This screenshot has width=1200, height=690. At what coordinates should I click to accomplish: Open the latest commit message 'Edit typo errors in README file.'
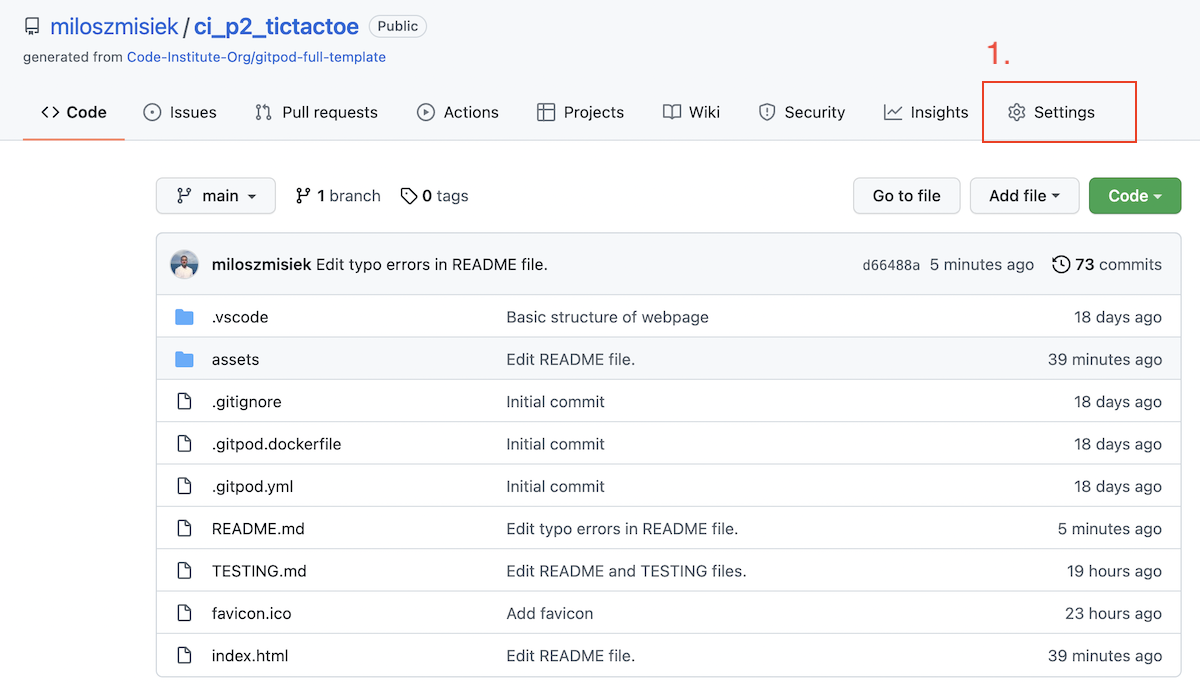pos(432,264)
